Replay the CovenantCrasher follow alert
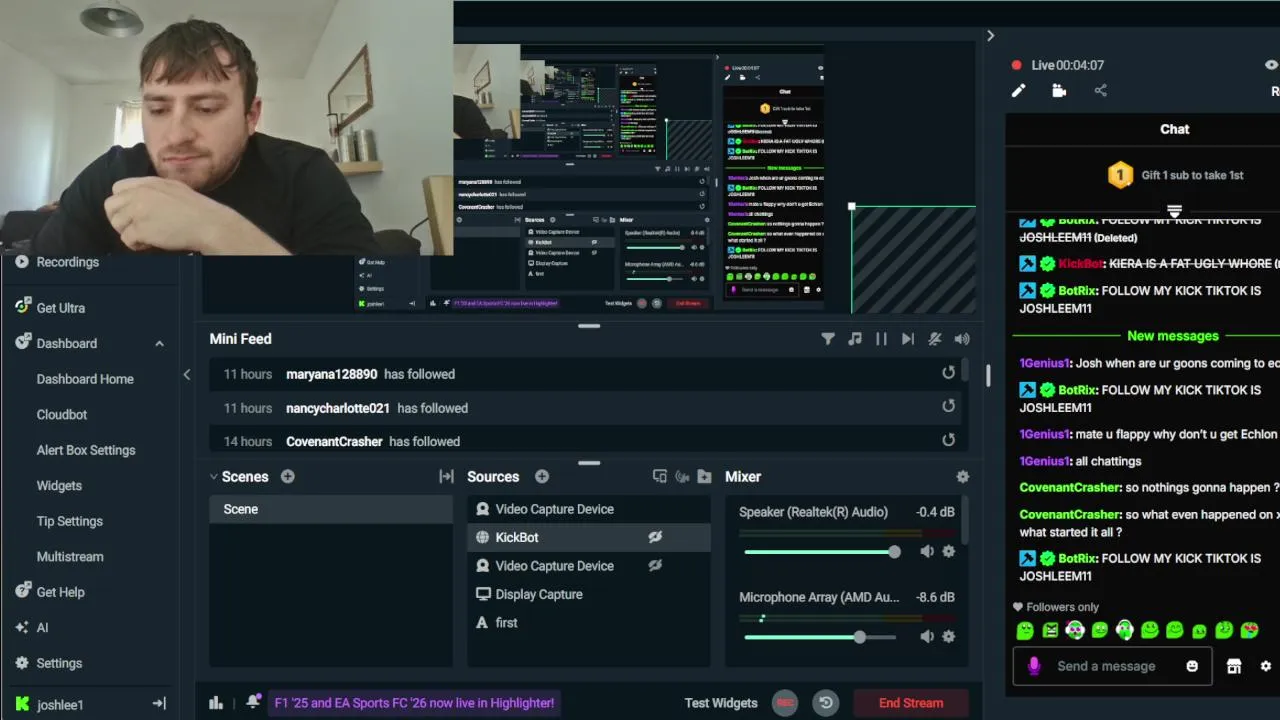The image size is (1280, 720). pyautogui.click(x=948, y=440)
